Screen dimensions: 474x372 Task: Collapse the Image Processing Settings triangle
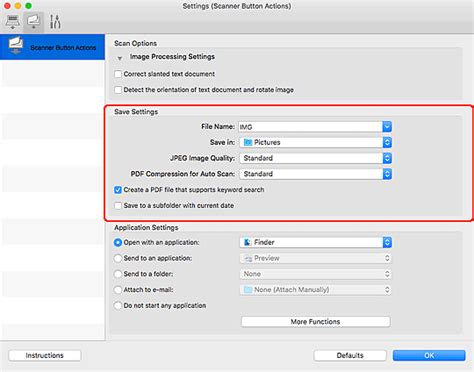coord(120,58)
